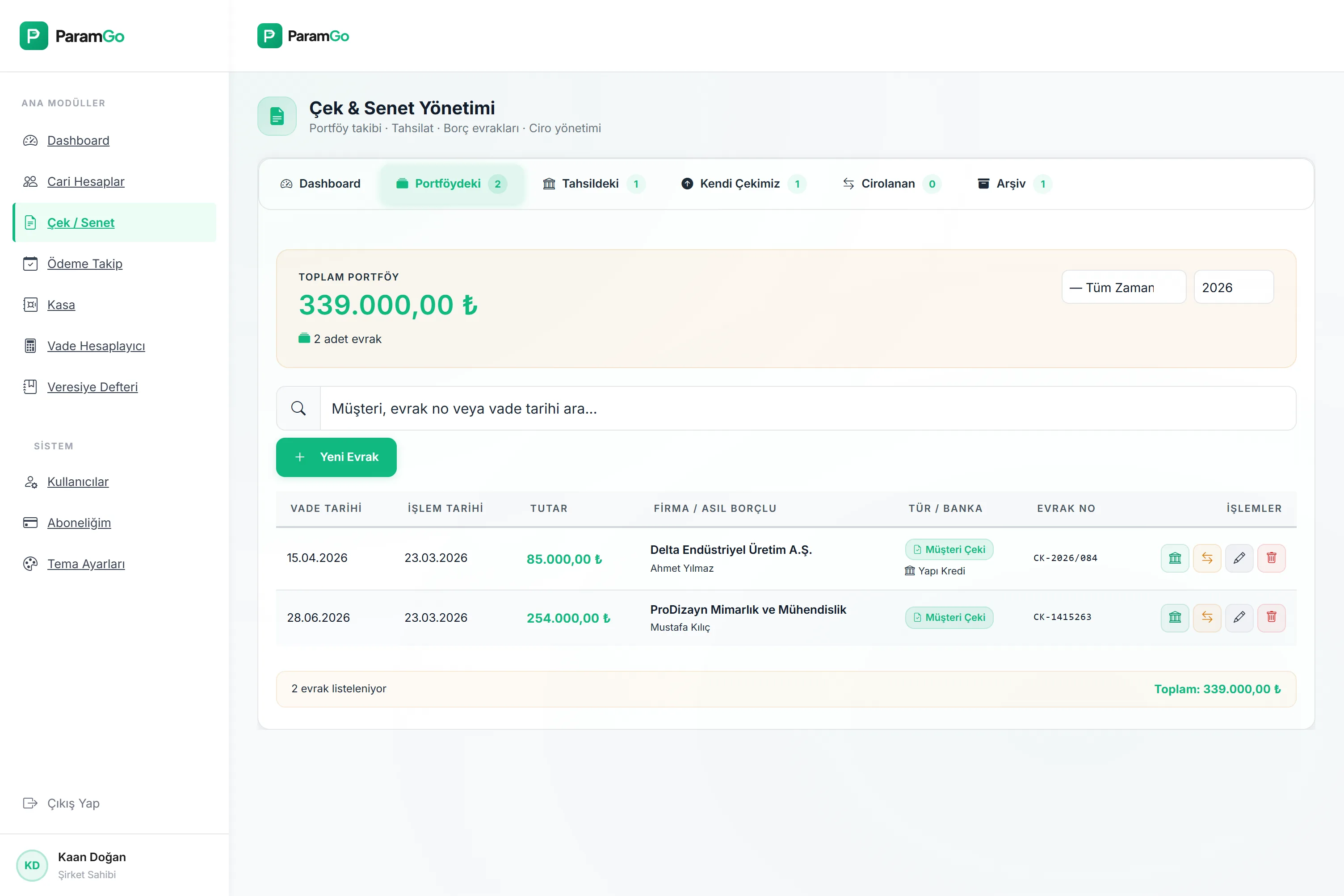Click pencil edit icon for CK-1415263

coord(1239,617)
